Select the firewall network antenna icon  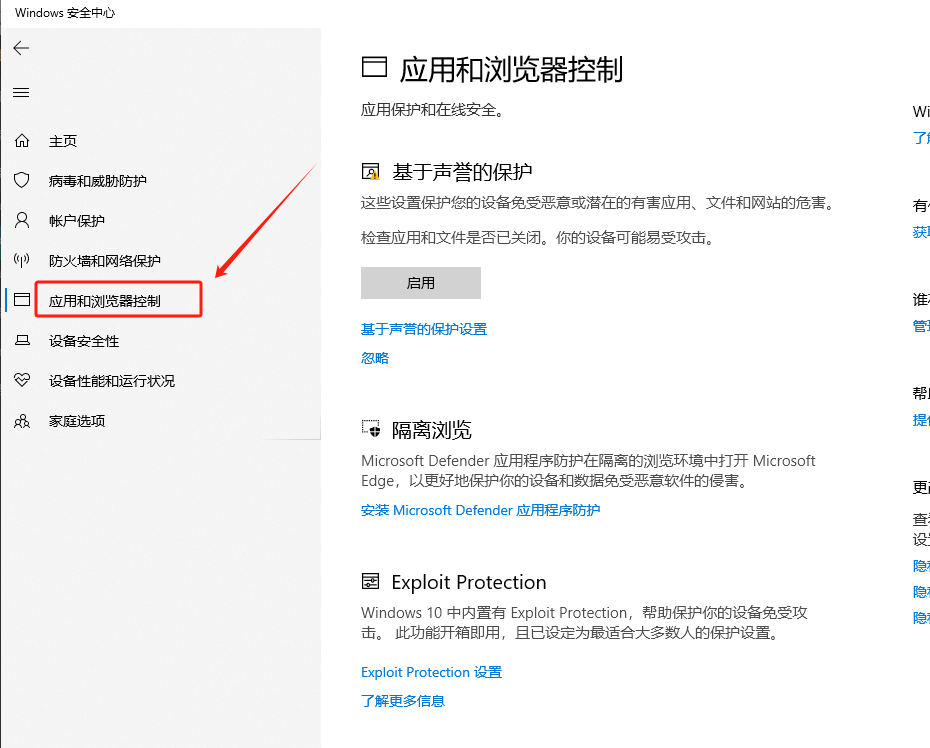tap(22, 260)
